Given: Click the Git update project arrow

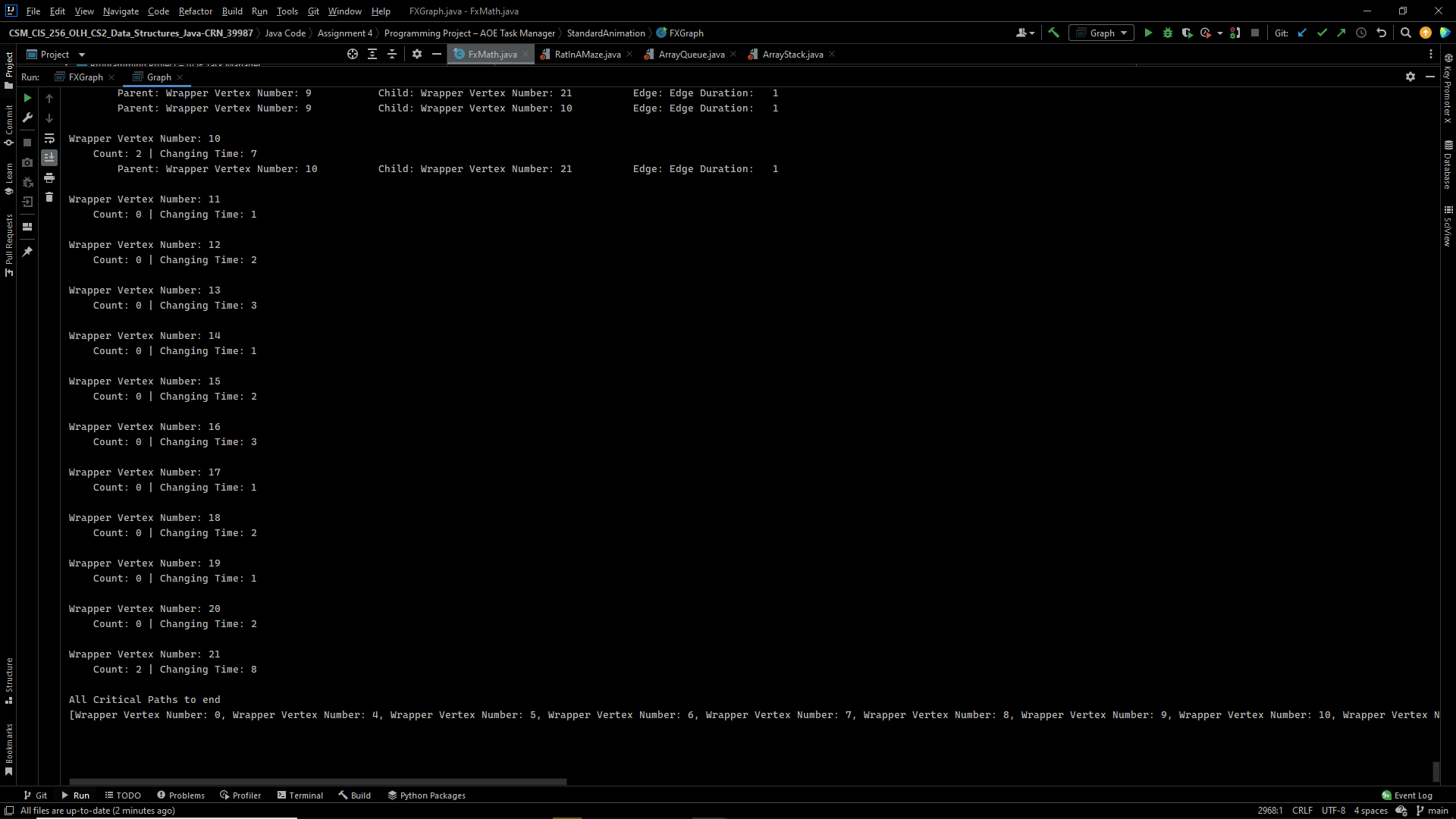Looking at the screenshot, I should [1302, 33].
